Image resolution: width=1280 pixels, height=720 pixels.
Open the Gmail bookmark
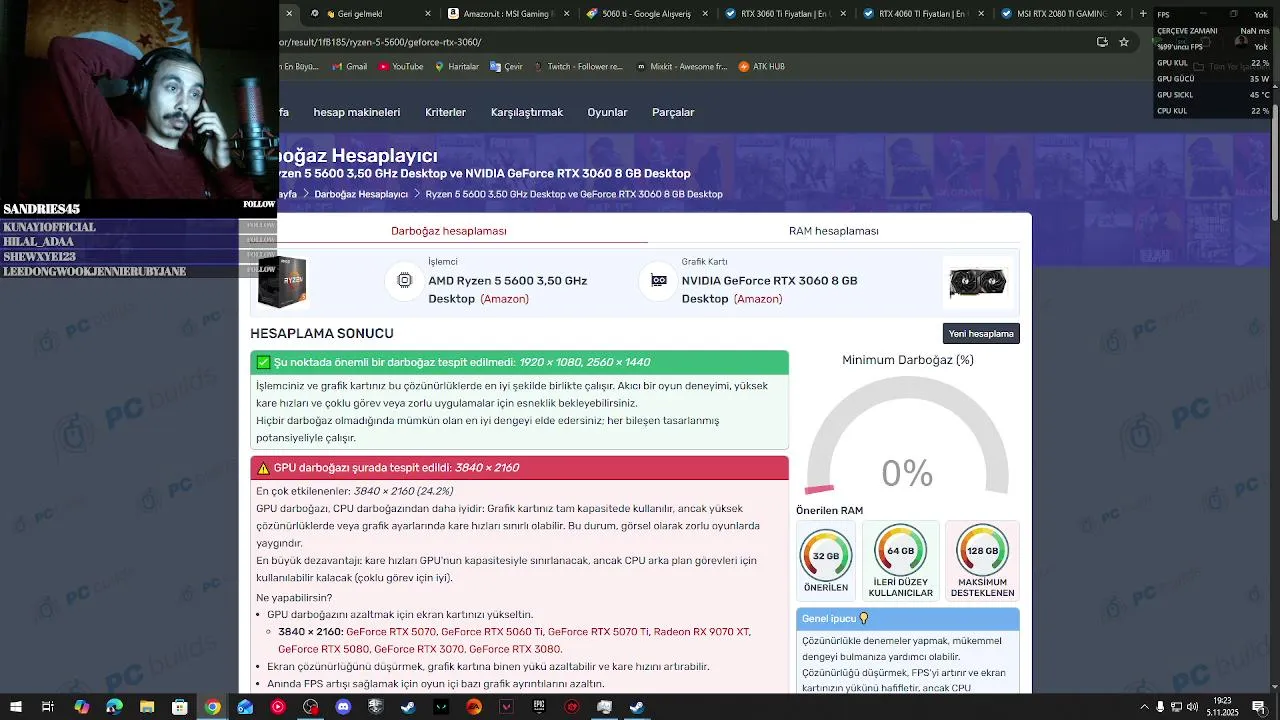click(348, 67)
